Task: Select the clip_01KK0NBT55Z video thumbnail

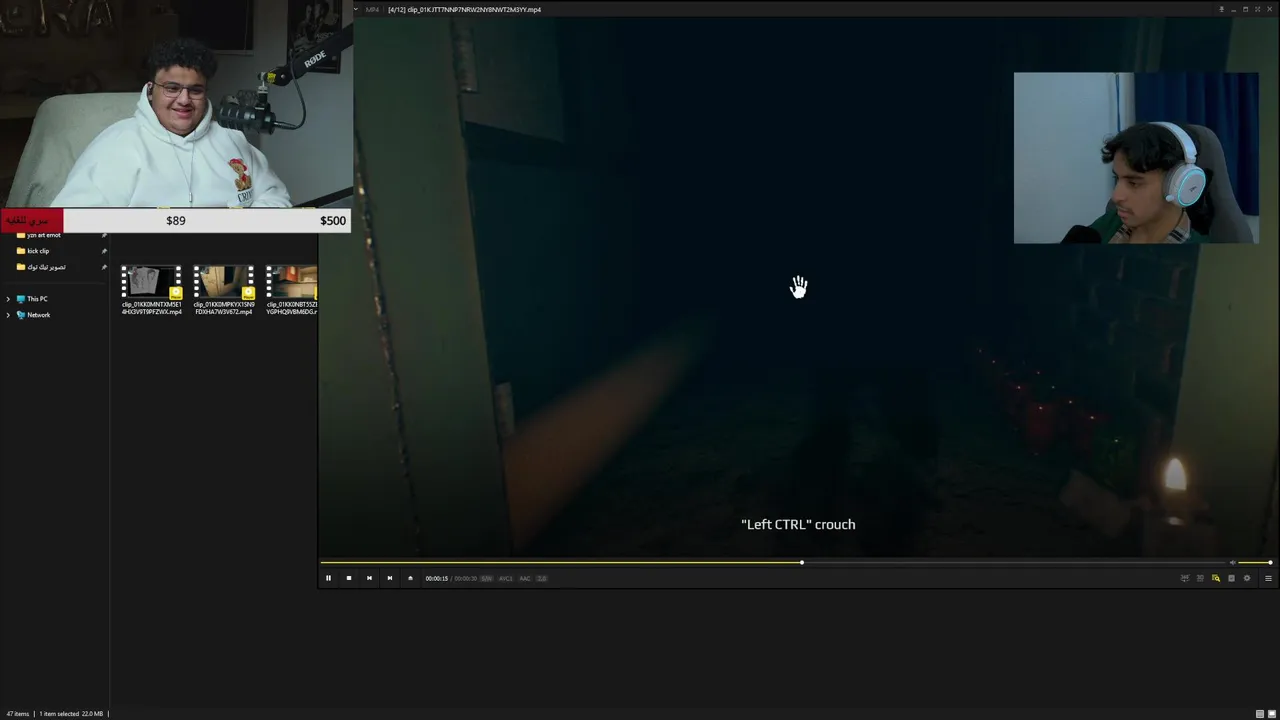Action: pyautogui.click(x=292, y=283)
